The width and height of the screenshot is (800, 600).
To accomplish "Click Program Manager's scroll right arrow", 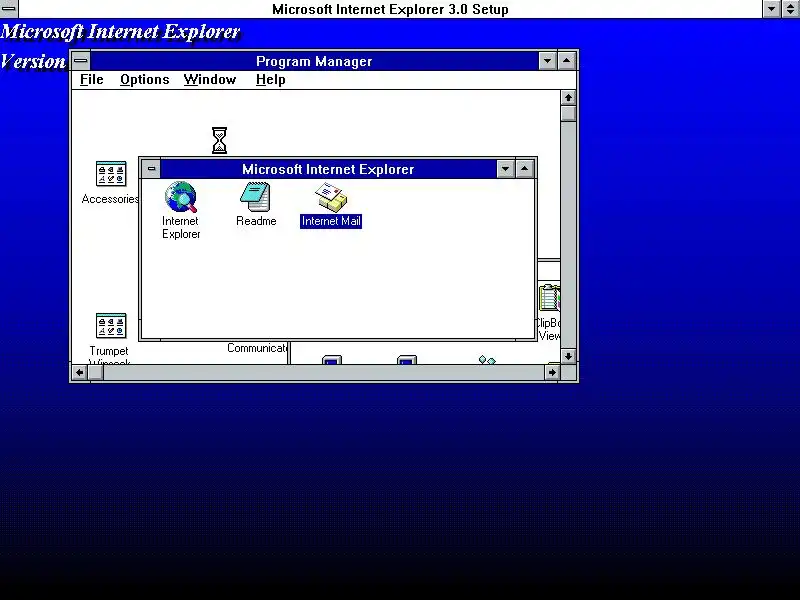I will coord(552,372).
